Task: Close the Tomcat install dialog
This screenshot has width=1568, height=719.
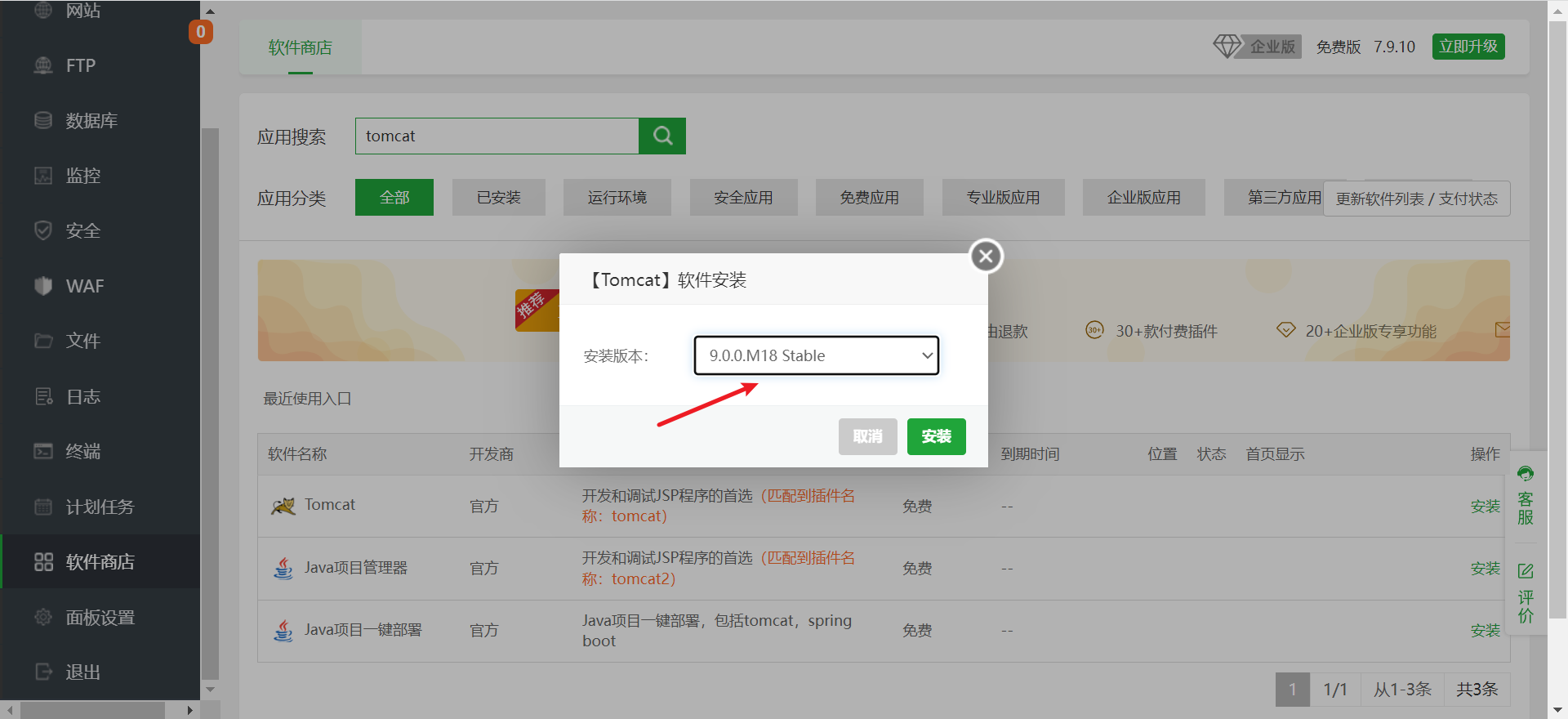Action: [x=986, y=256]
